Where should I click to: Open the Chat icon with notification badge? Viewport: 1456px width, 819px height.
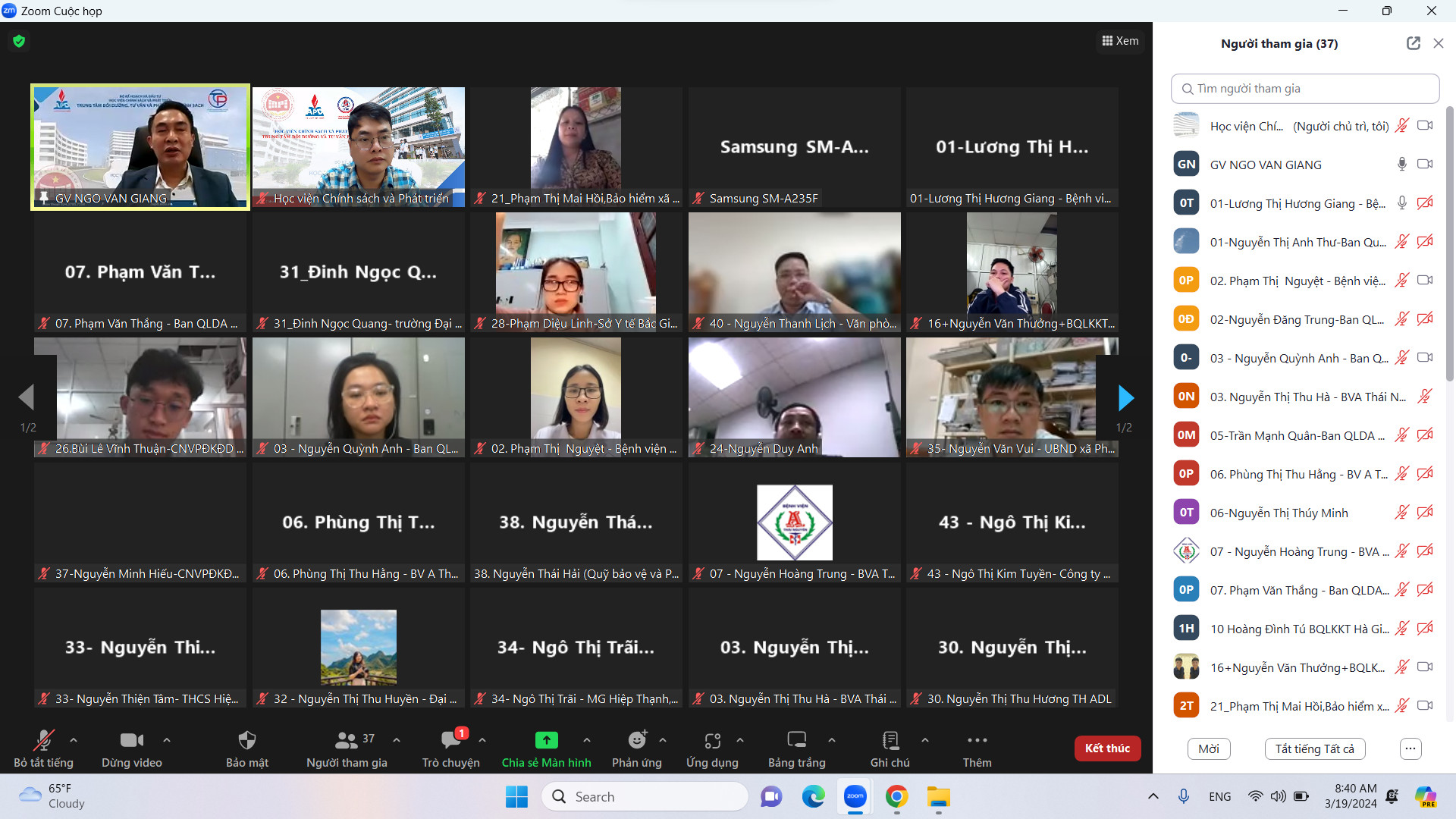point(451,740)
